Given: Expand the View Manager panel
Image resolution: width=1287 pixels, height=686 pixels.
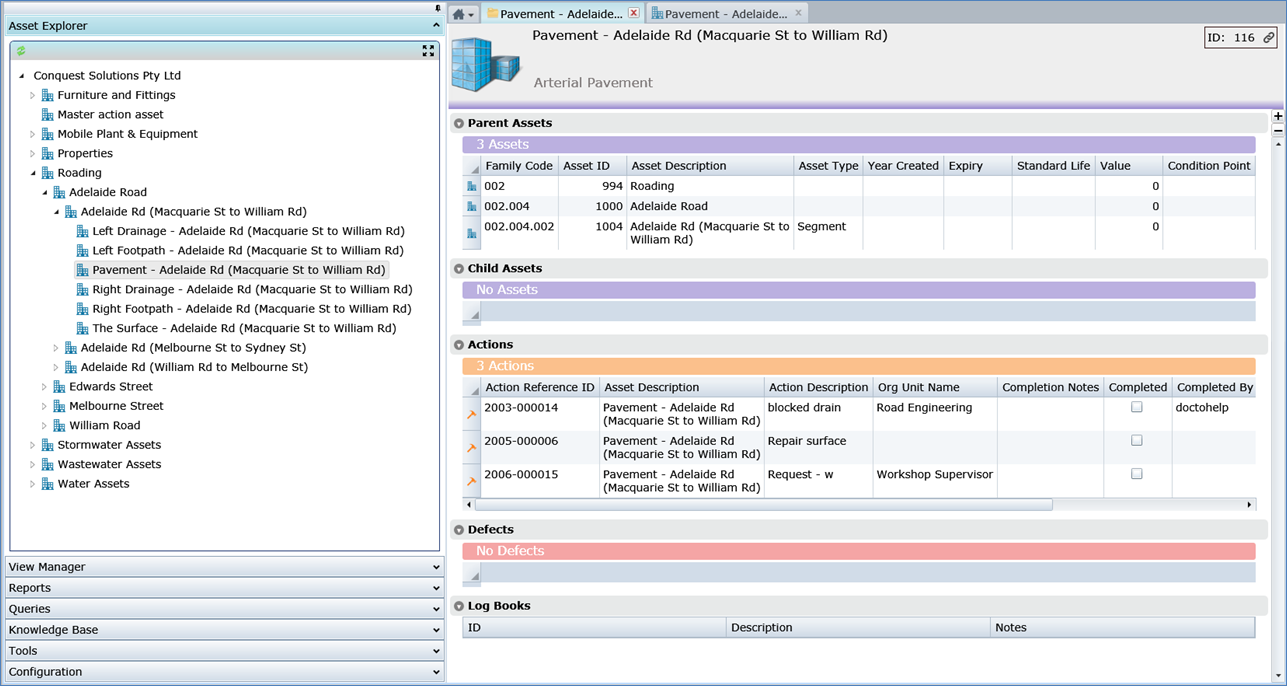Looking at the screenshot, I should (224, 567).
